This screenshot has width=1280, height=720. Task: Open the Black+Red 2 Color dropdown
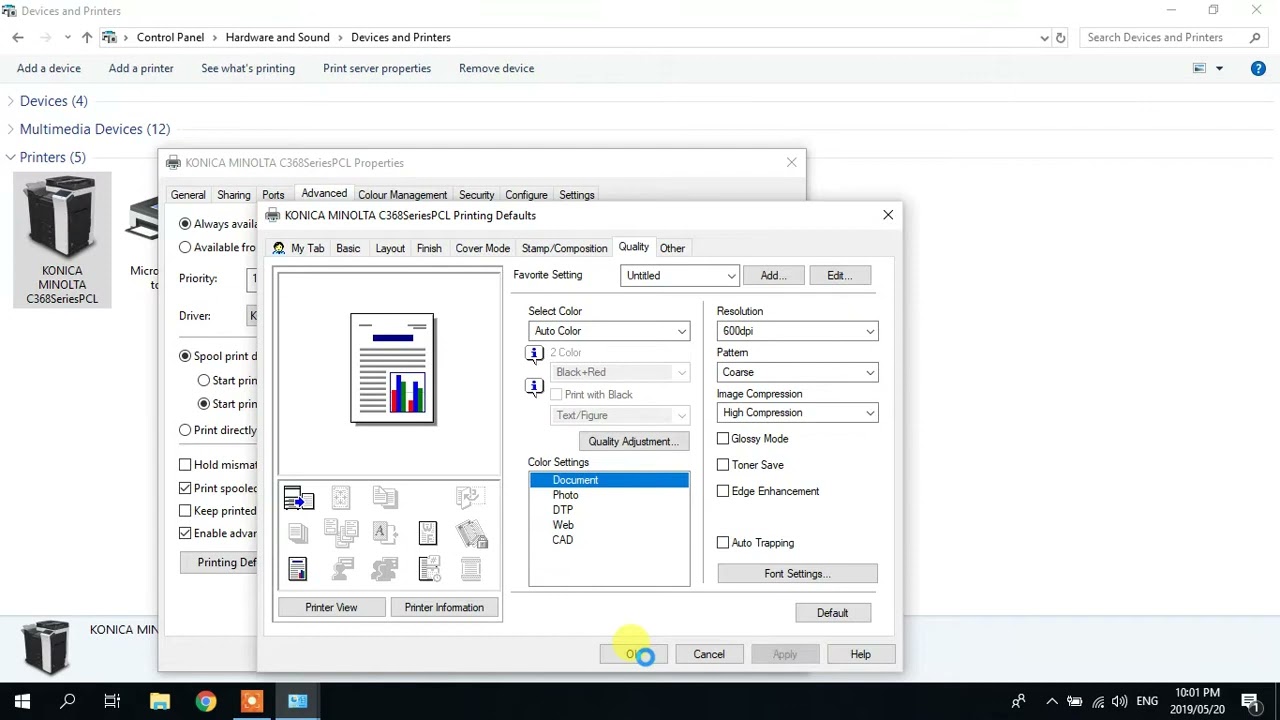620,372
